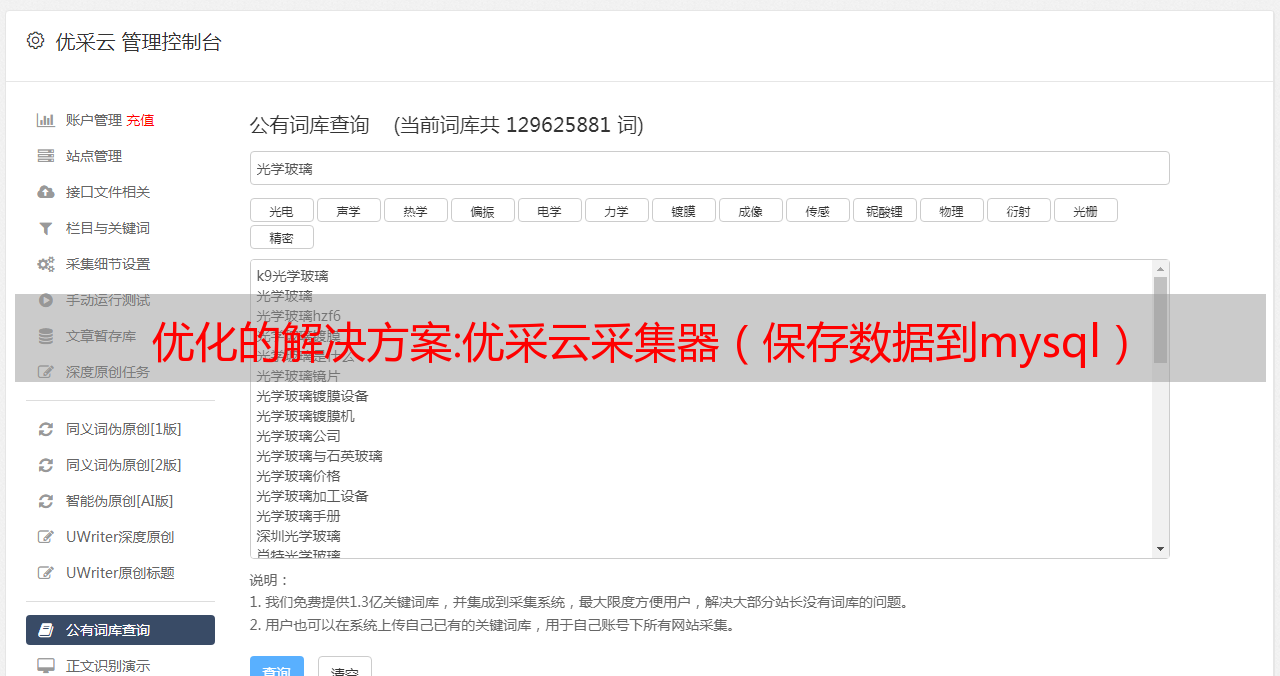Screen dimensions: 1280x676
Task: Click the gears icon for 采集细节设置
Action: (46, 264)
